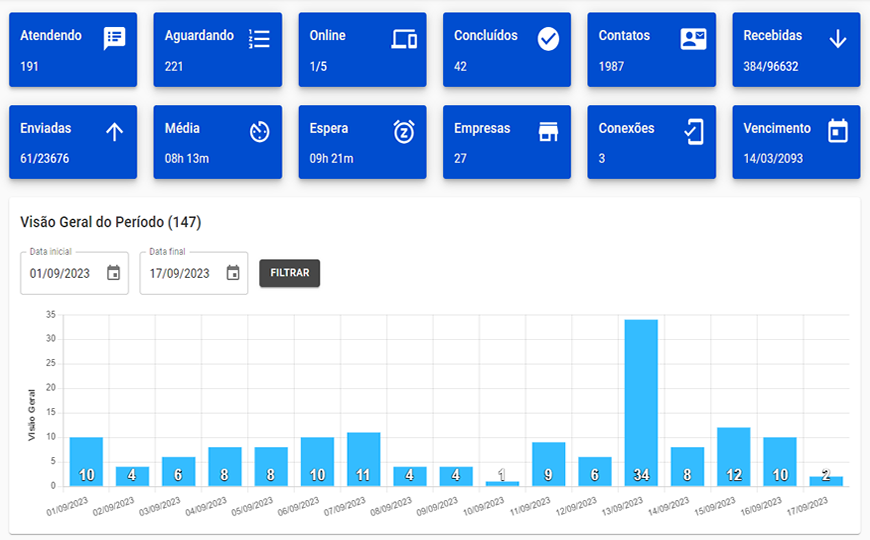The image size is (870, 540).
Task: Click the Data inicial date field
Action: pyautogui.click(x=61, y=273)
